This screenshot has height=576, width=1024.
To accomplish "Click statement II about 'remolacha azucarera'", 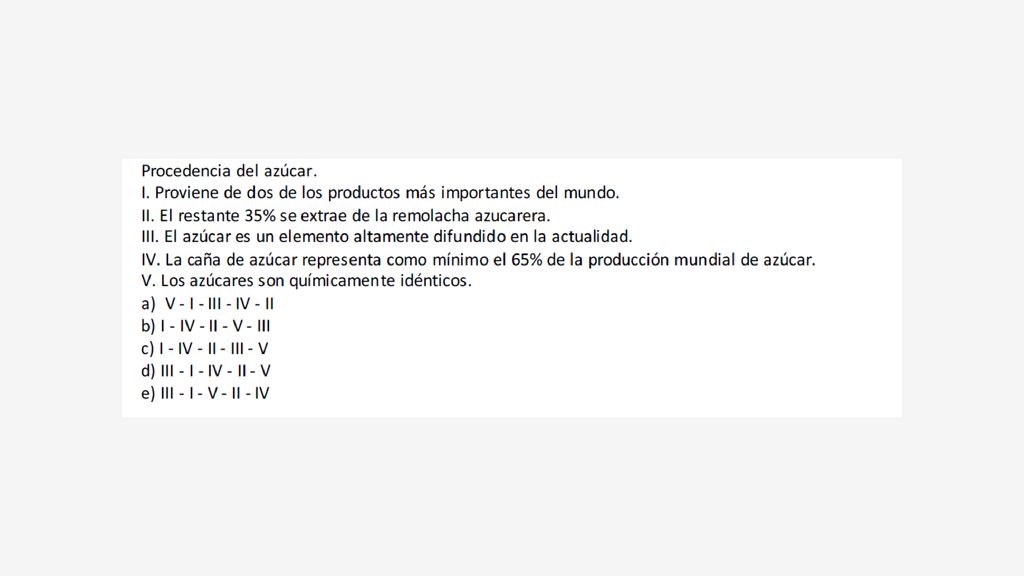I will point(345,216).
